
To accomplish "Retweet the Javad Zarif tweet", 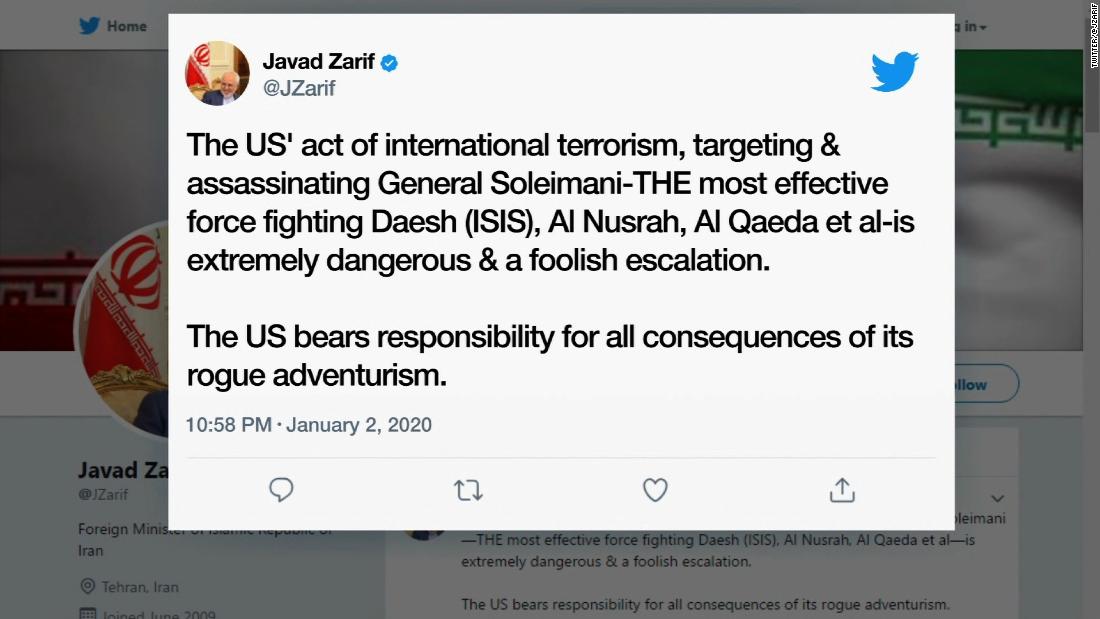I will click(468, 490).
